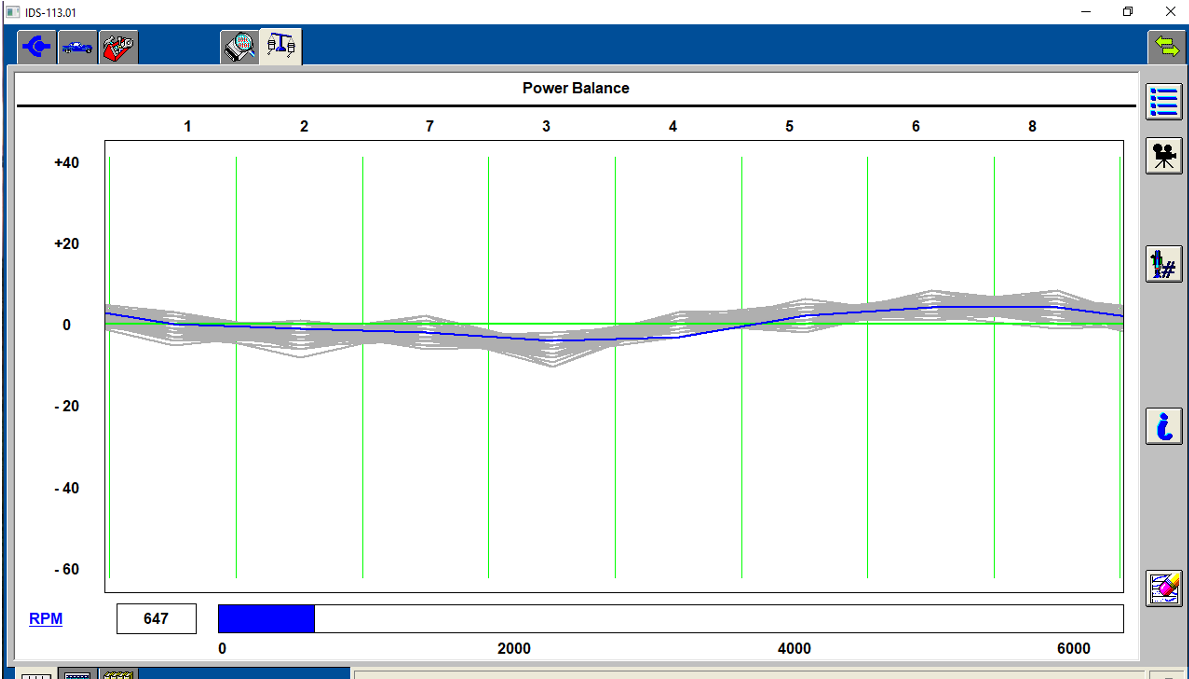The image size is (1189, 679).
Task: Open the blue connector system tab
Action: (x=37, y=47)
